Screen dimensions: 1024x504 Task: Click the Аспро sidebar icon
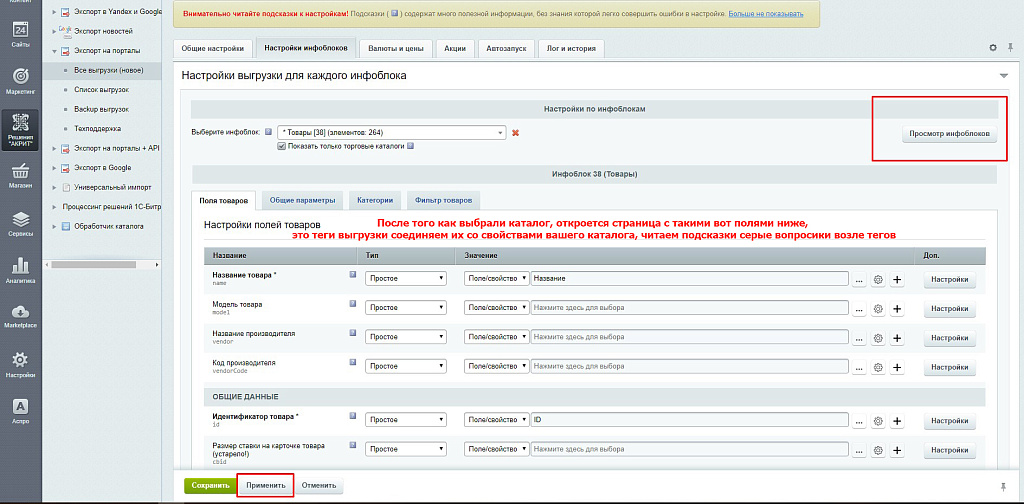coord(20,411)
